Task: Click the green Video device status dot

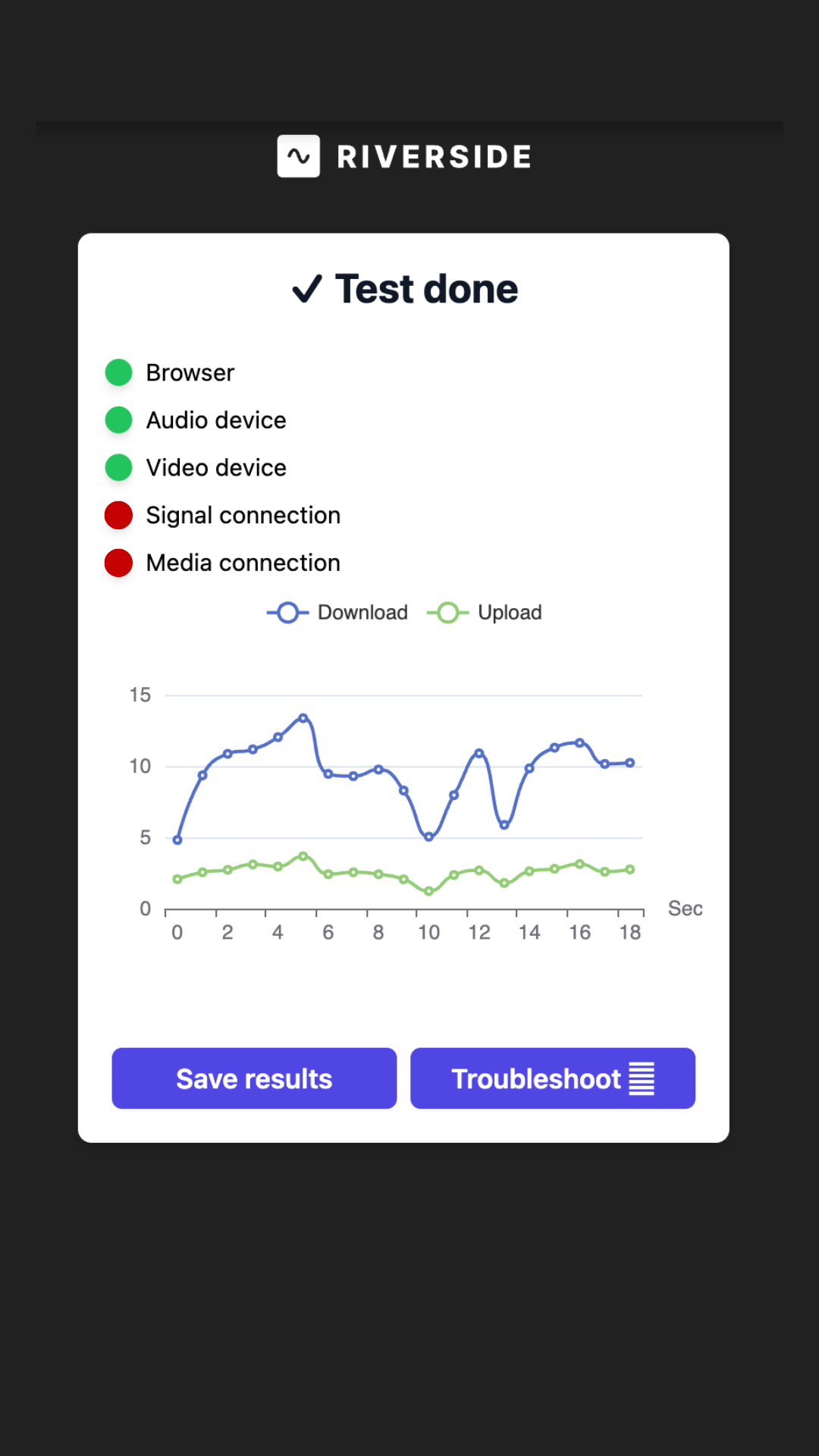Action: tap(118, 468)
